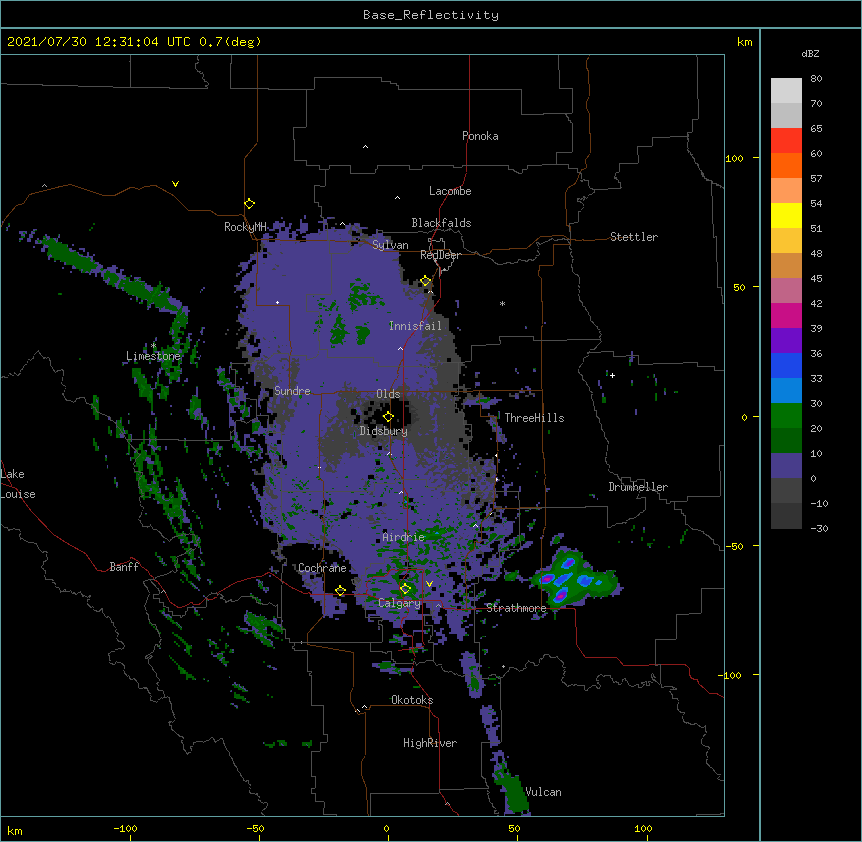Click the Ponoka city label
Viewport: 862px width, 842px height.
coord(480,136)
